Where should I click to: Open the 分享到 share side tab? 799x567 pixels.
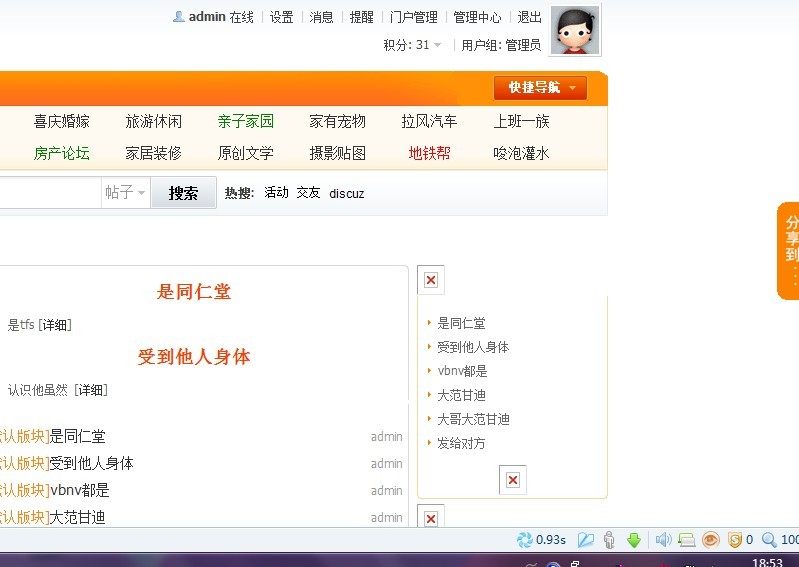(788, 251)
